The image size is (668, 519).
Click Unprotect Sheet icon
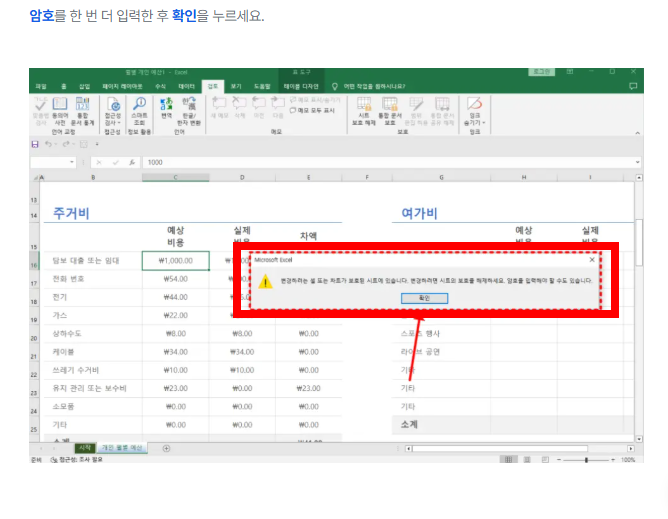pos(364,104)
